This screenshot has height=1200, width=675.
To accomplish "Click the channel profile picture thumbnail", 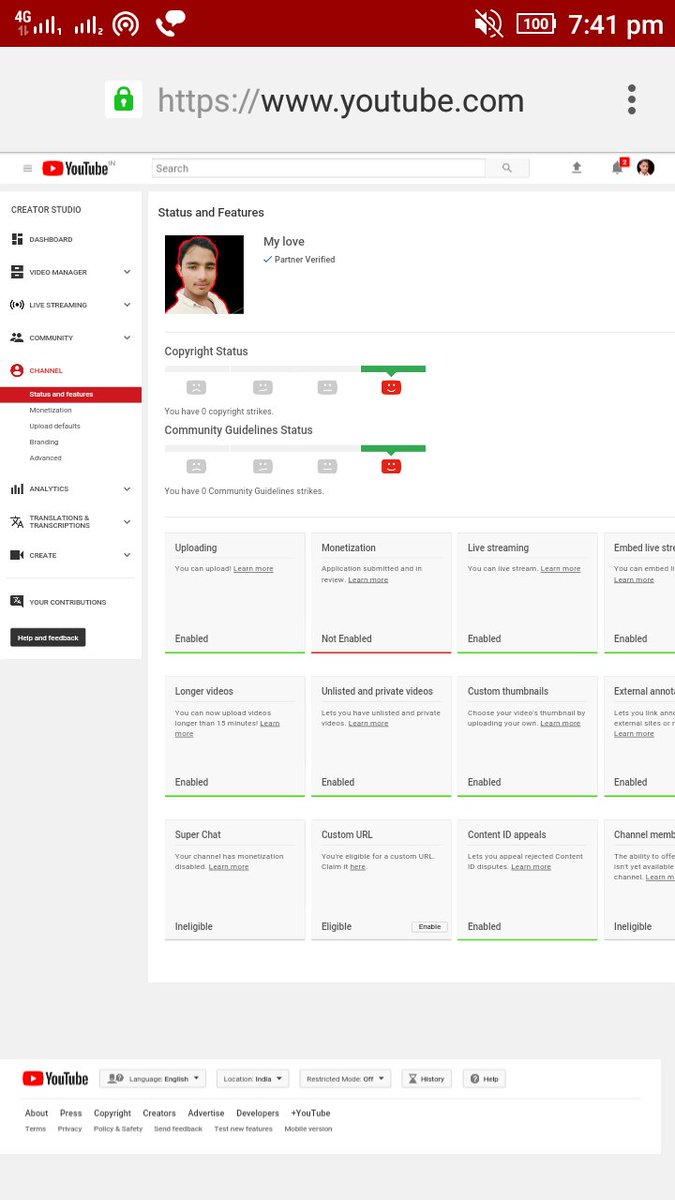I will pyautogui.click(x=204, y=275).
